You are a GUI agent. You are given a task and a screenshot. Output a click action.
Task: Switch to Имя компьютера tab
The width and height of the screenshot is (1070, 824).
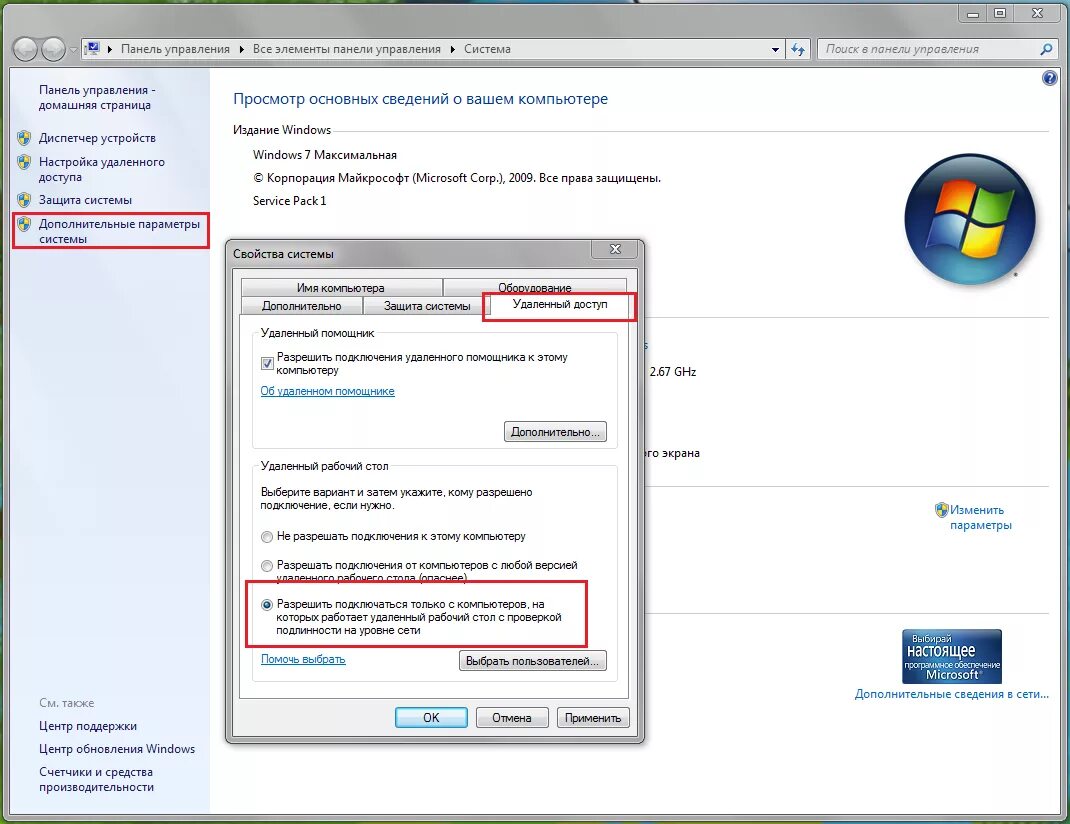[341, 288]
